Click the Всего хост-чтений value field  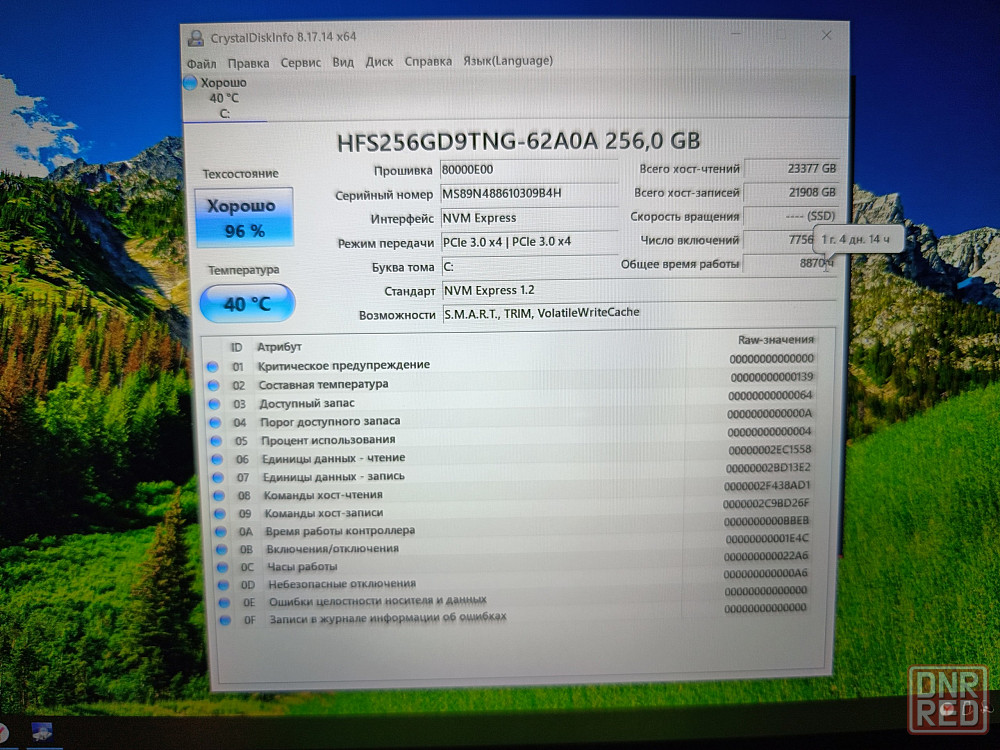[x=791, y=169]
